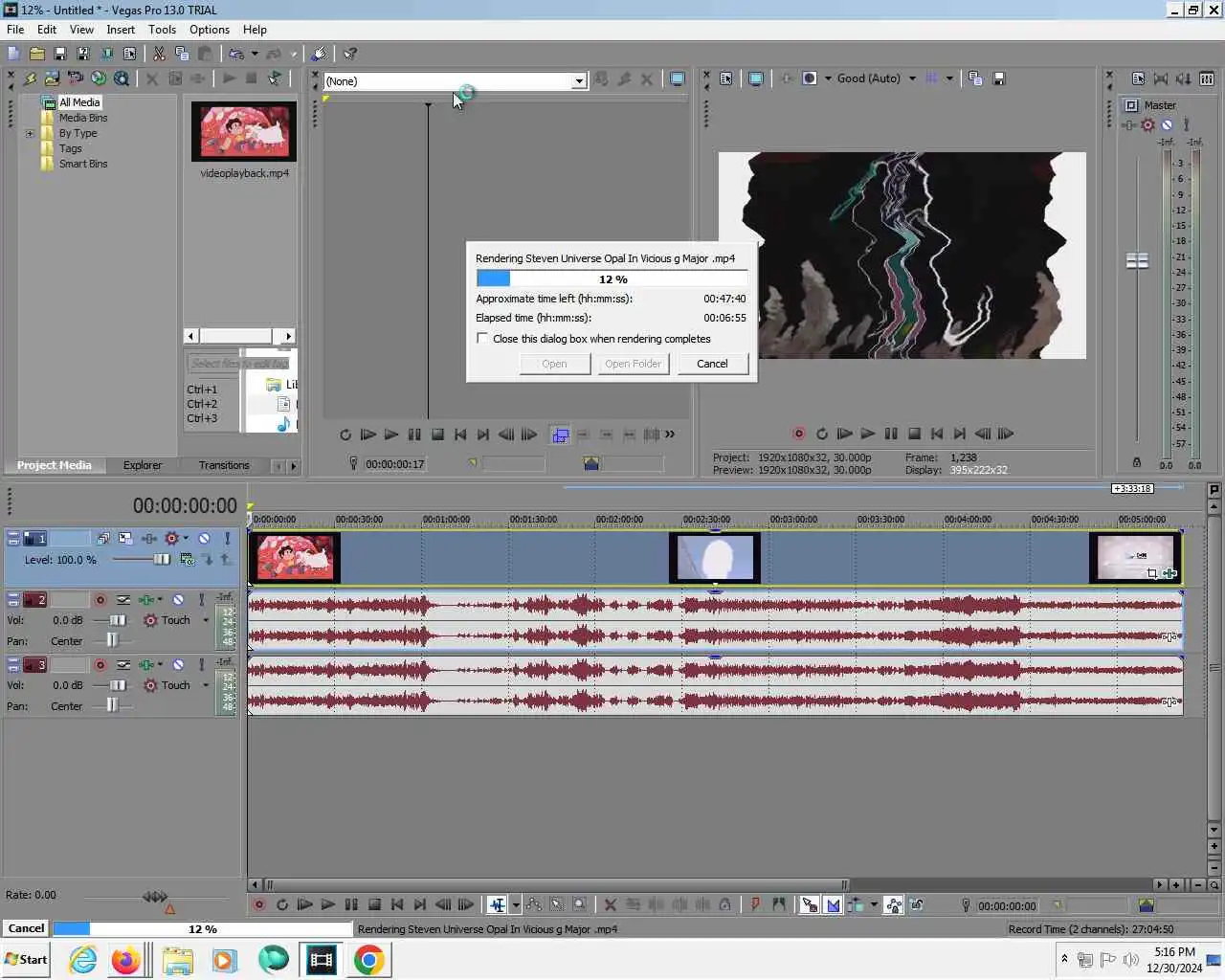Click the Copy icon in main toolbar
The image size is (1225, 980).
tap(182, 54)
